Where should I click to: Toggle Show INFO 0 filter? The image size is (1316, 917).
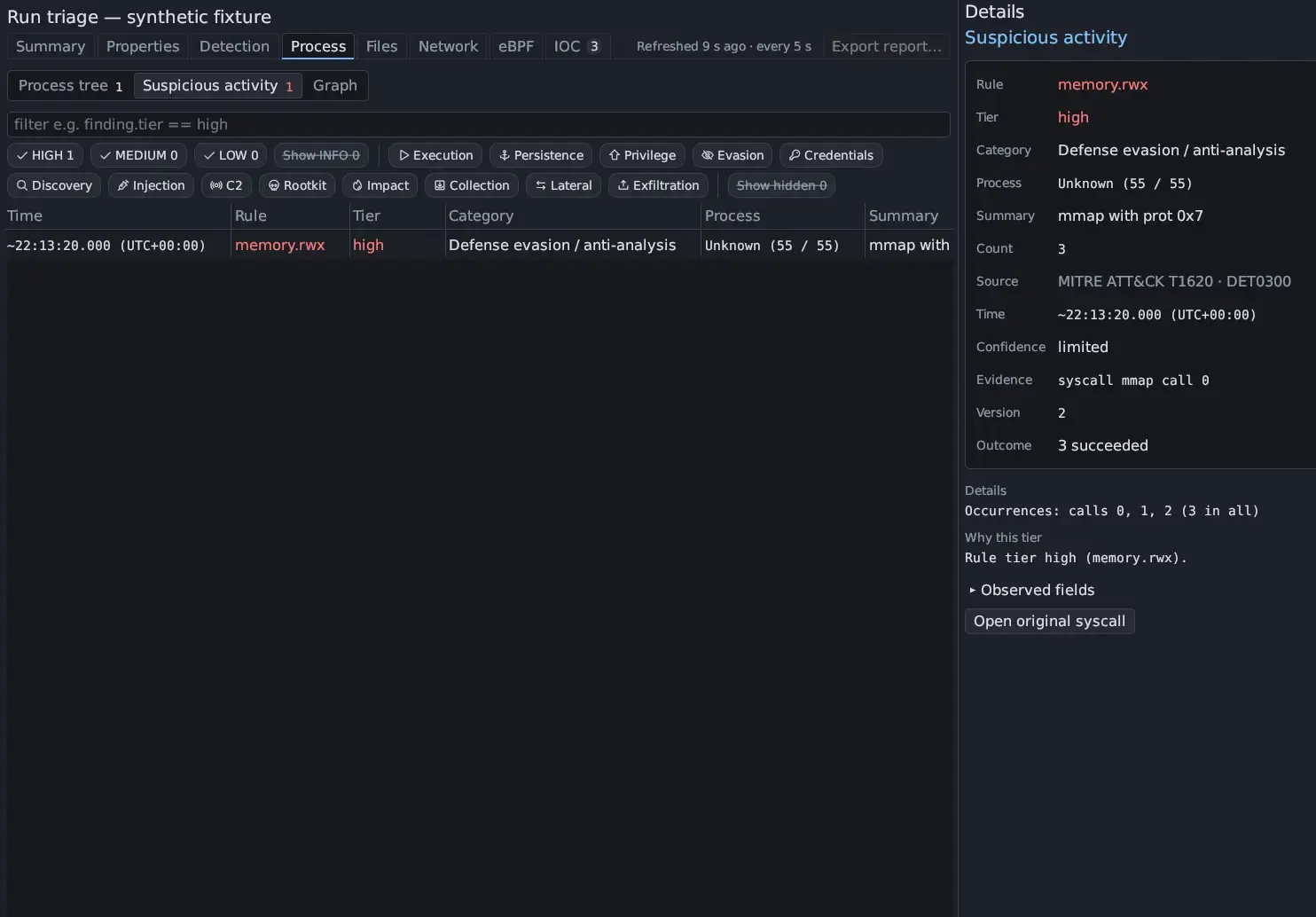tap(321, 155)
